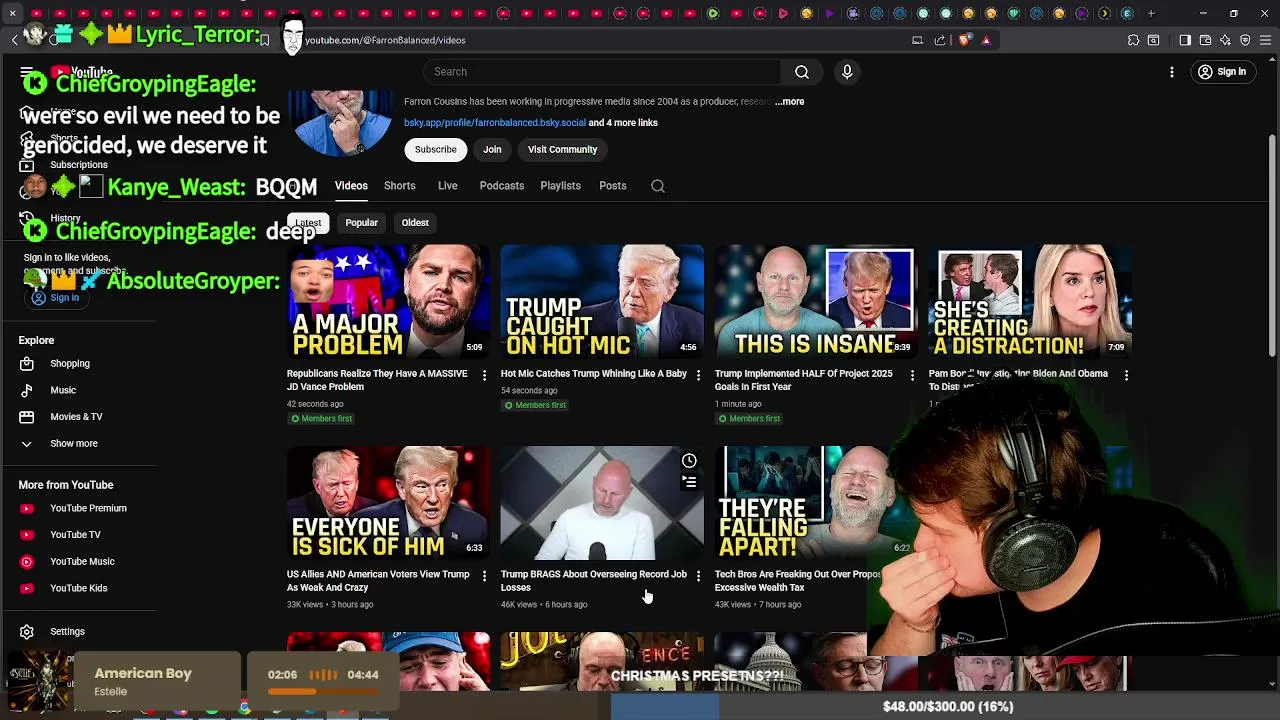Click the YouTube search input field

603,72
